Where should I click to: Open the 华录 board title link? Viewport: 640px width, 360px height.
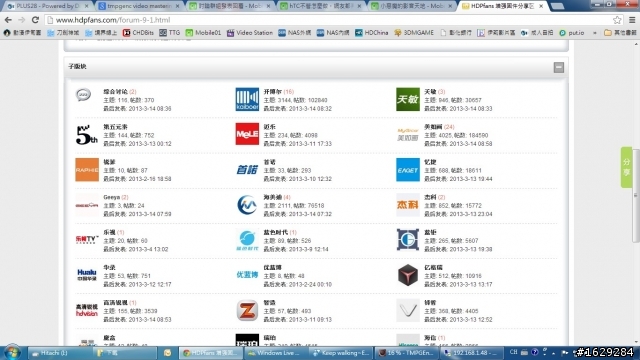[x=109, y=267]
